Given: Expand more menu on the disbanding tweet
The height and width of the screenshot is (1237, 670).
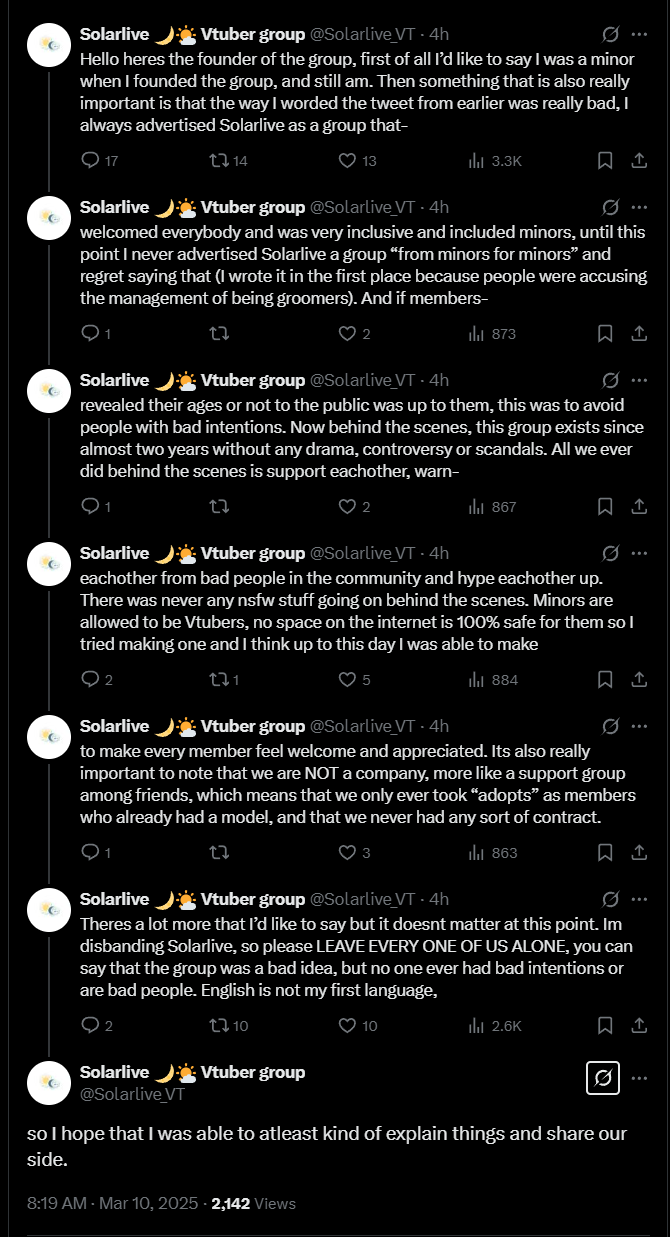Looking at the screenshot, I should point(638,899).
